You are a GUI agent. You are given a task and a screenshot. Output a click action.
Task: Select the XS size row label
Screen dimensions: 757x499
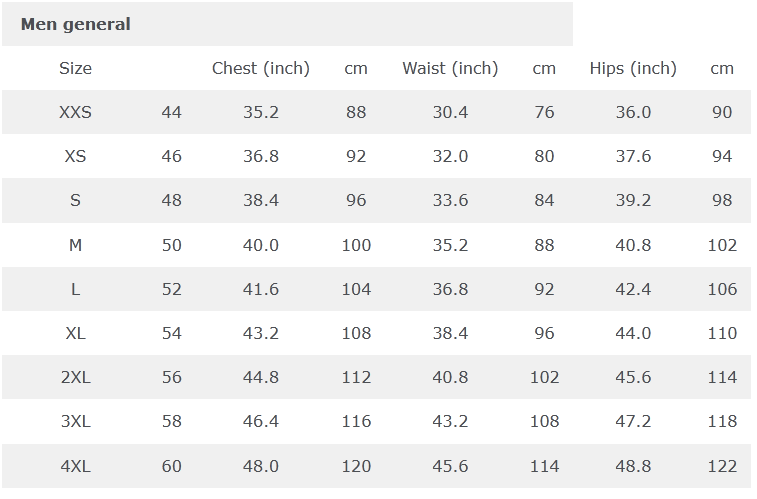click(x=75, y=156)
